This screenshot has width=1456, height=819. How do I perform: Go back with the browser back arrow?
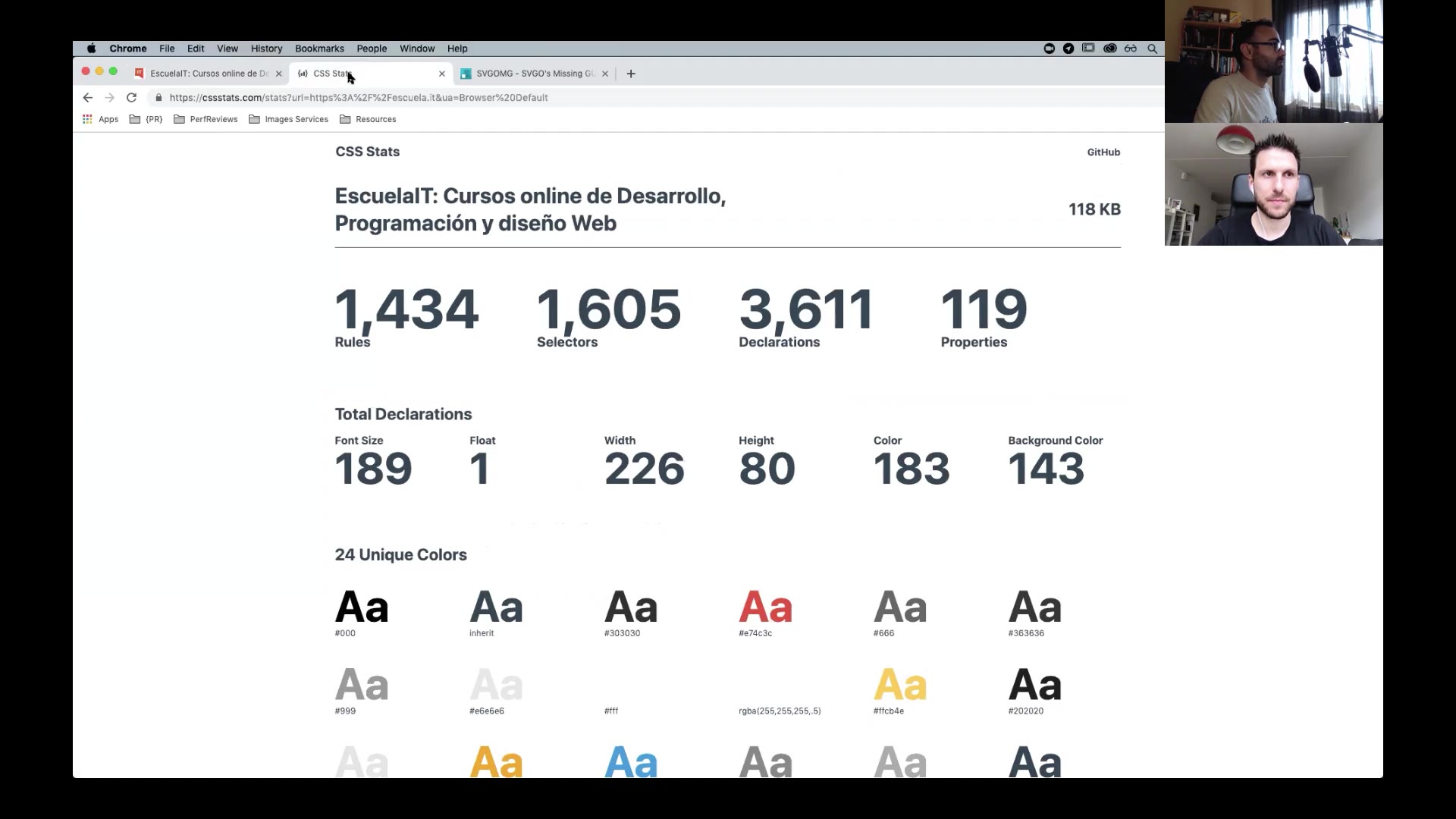[x=88, y=98]
